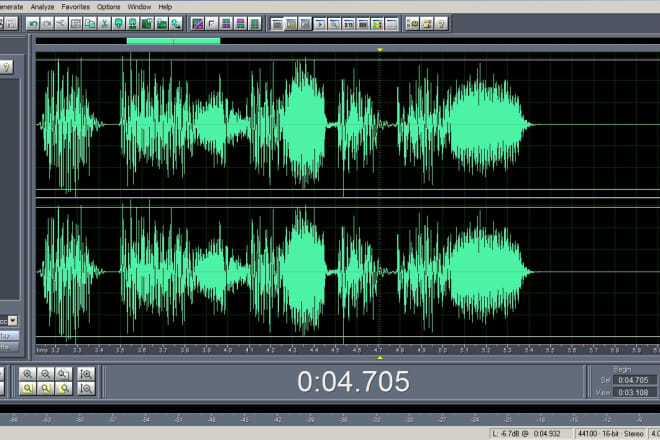Click the Zoom Out Horizontally magnifier
660x440 pixels.
(46, 374)
